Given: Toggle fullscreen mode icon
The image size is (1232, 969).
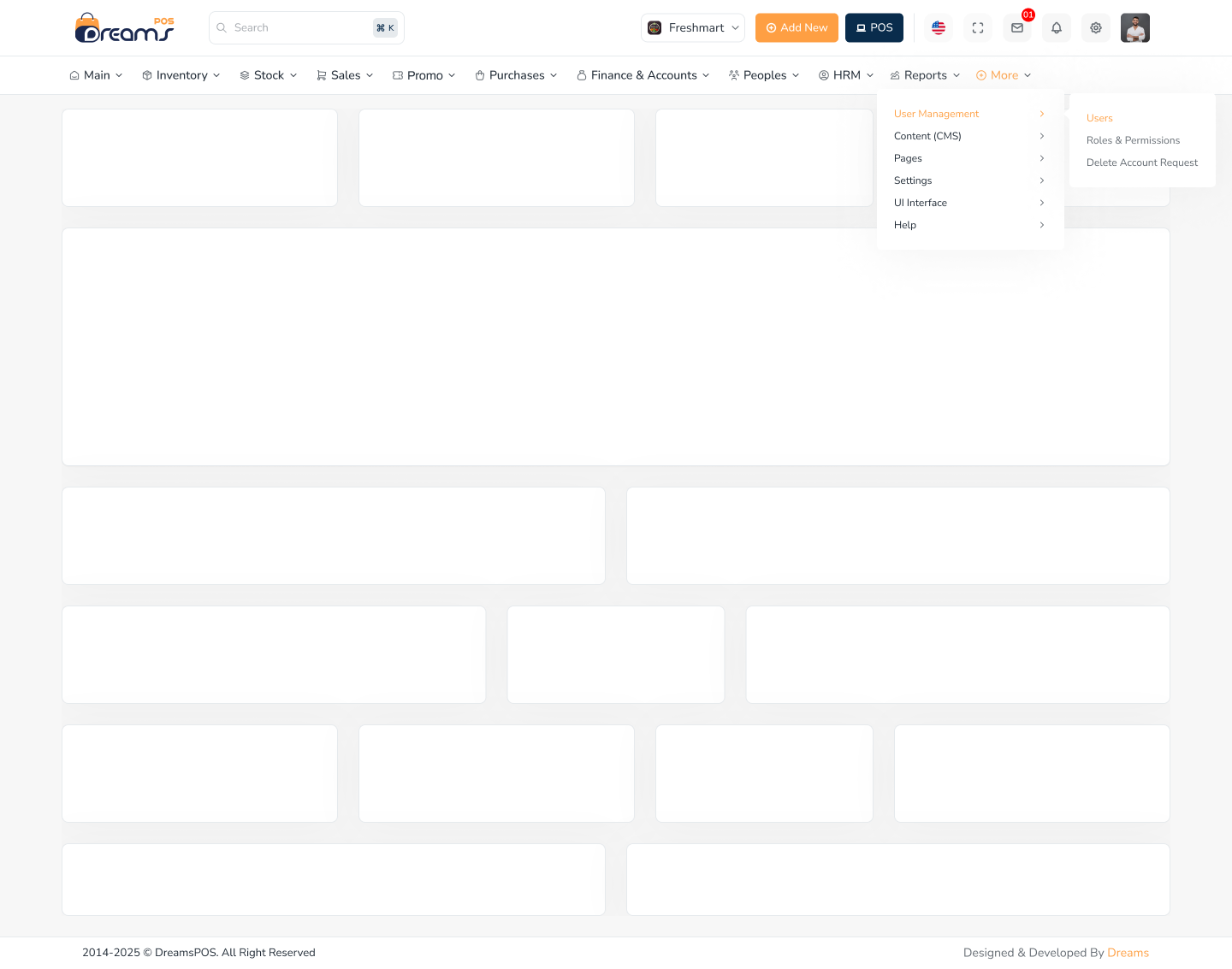Looking at the screenshot, I should point(978,27).
